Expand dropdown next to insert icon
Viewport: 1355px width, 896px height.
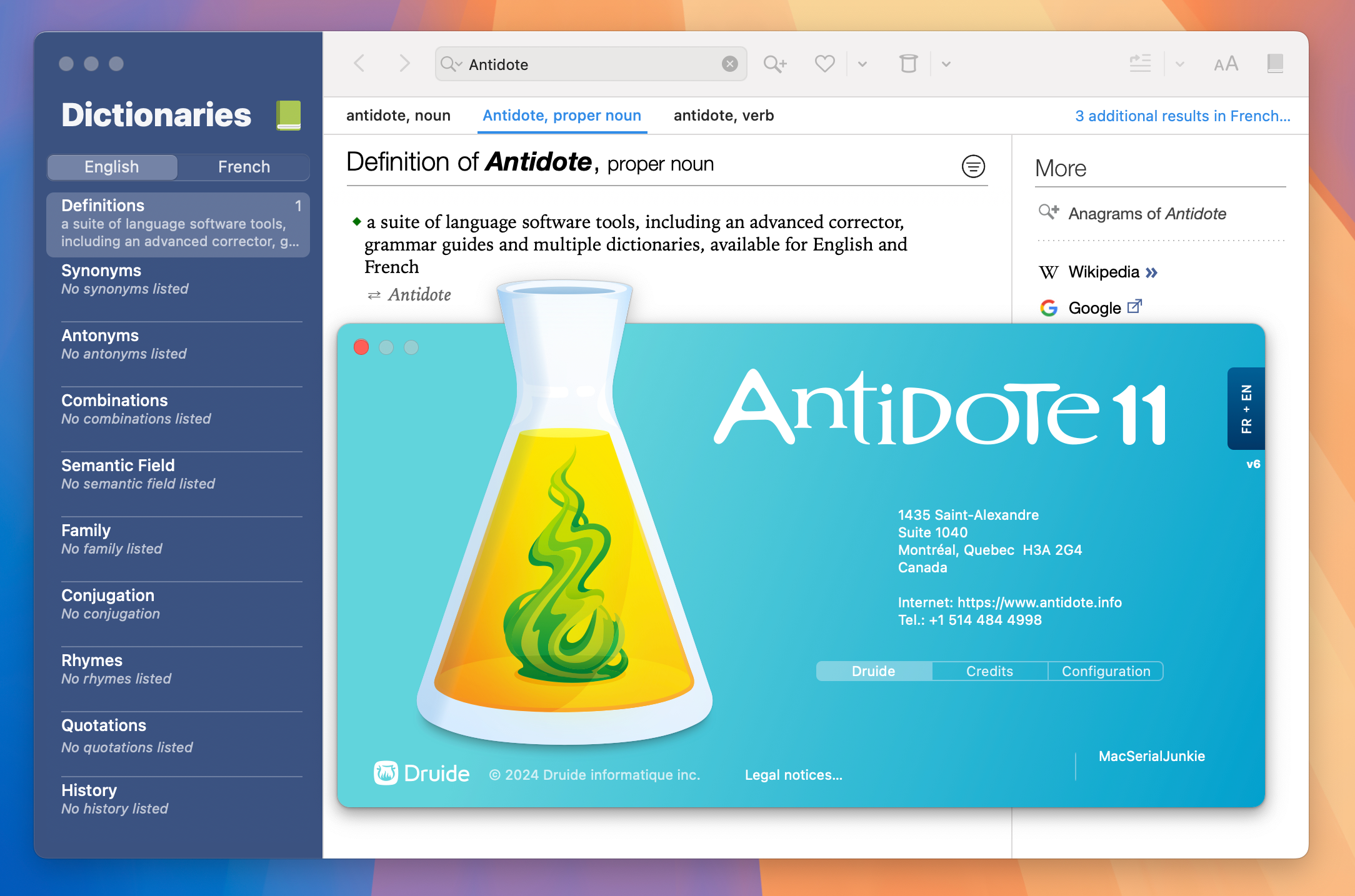pos(1180,64)
